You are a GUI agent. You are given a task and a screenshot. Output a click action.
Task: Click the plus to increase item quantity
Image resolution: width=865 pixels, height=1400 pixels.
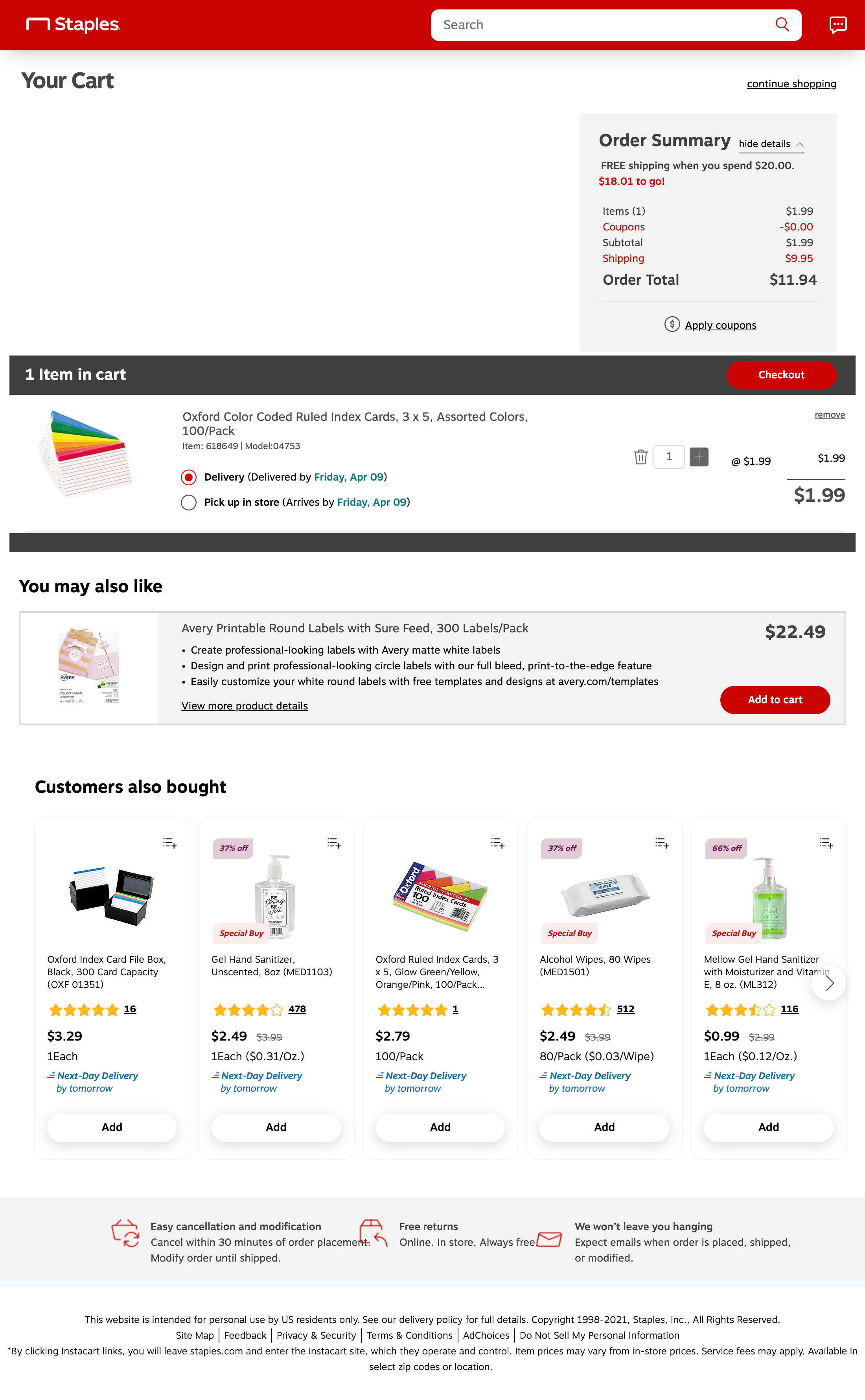click(699, 457)
